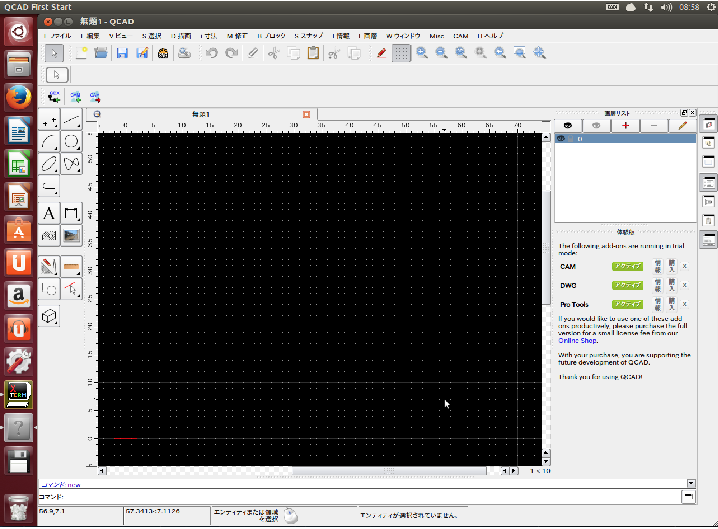
Task: Float the layer list panel
Action: 684,113
